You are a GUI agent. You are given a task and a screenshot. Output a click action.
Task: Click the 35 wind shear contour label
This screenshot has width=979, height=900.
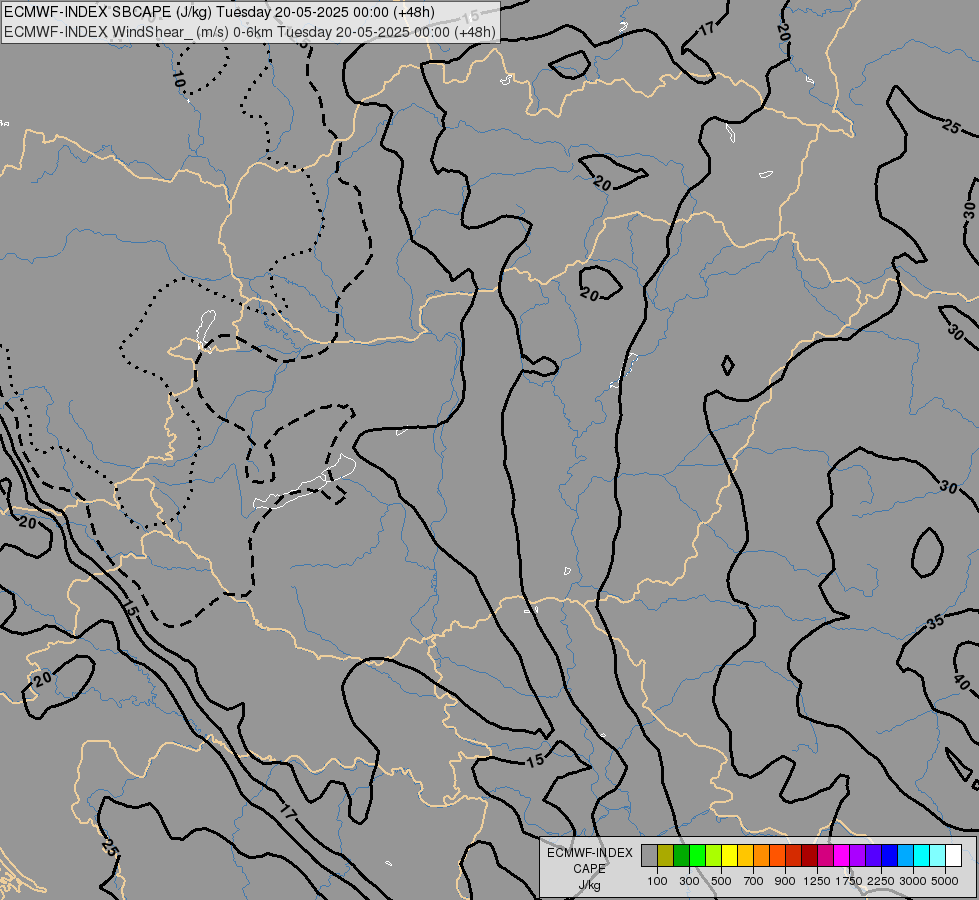click(935, 621)
